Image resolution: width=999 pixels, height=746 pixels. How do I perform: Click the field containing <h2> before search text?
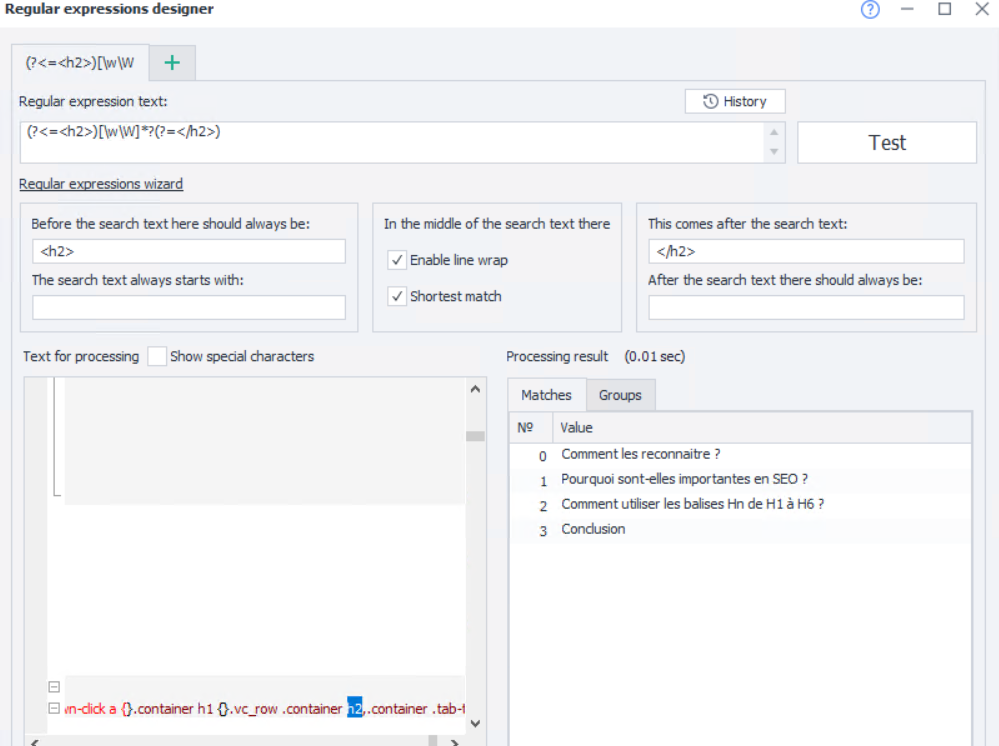click(x=189, y=251)
